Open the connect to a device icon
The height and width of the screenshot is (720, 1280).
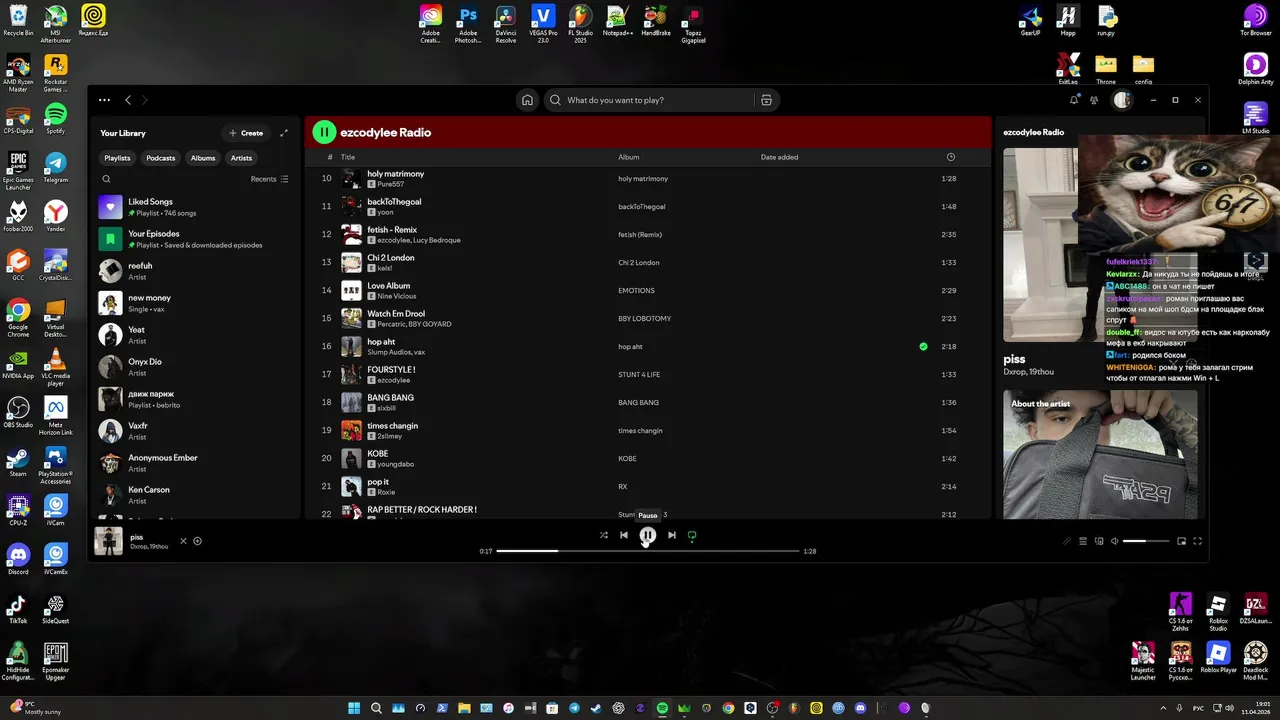tap(1099, 541)
